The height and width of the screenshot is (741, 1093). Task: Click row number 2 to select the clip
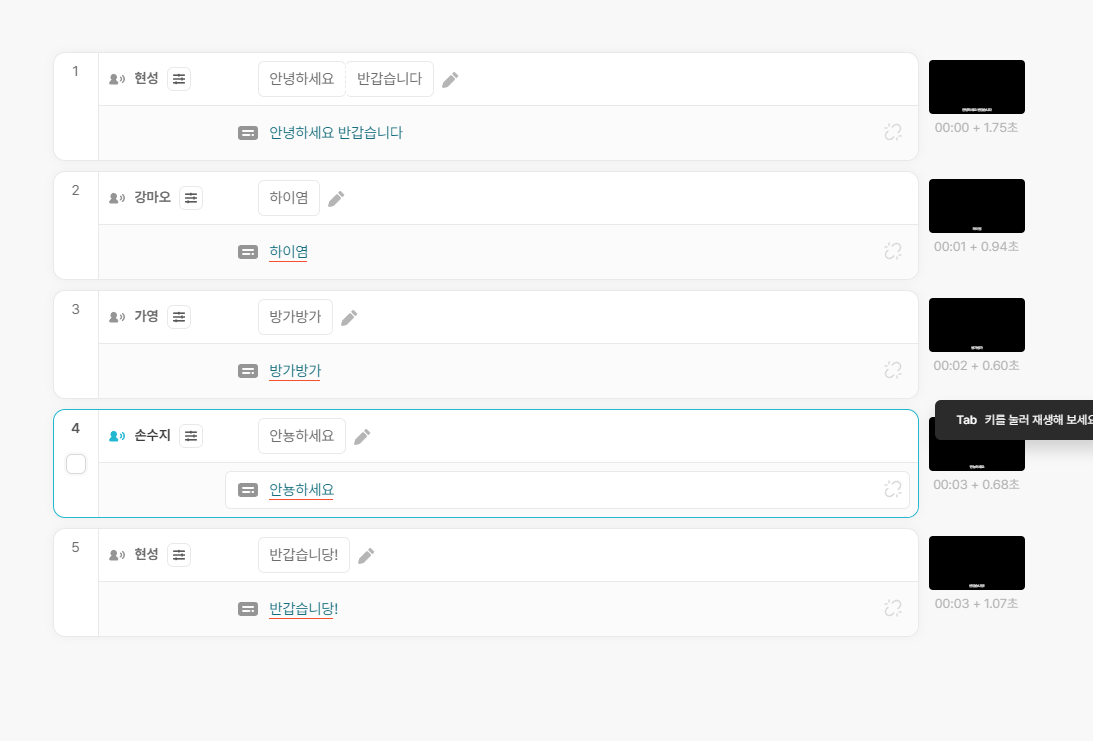(x=76, y=190)
